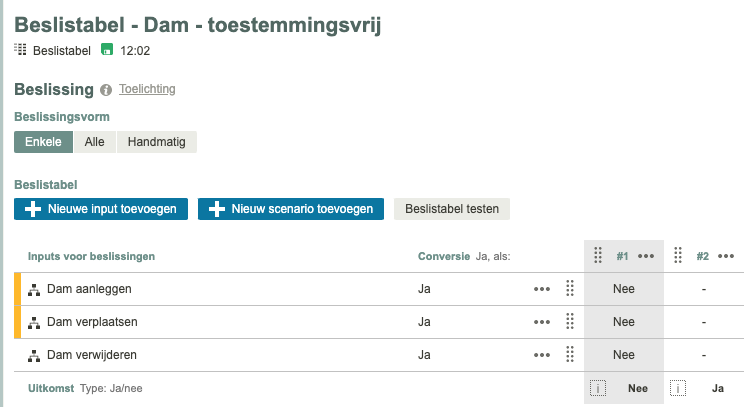Viewport: 754px width, 407px height.
Task: Click drag handle on Dam aanleggen row
Action: pyautogui.click(x=569, y=289)
